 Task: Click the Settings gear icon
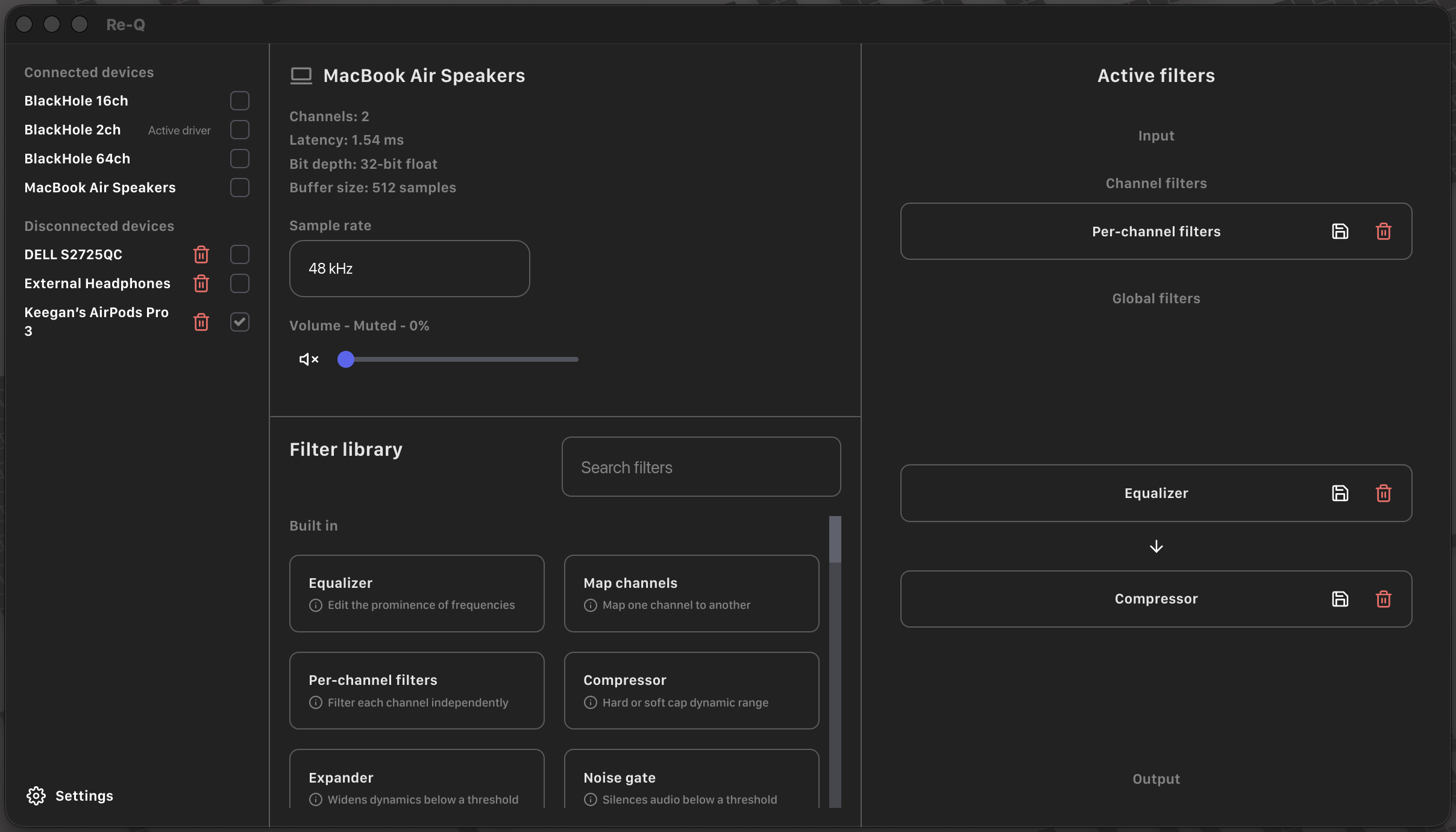(36, 796)
